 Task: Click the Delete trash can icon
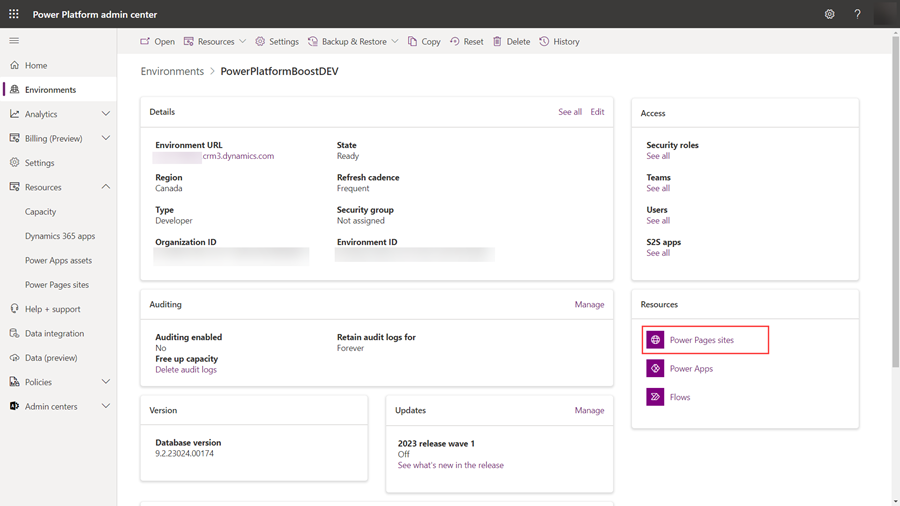click(x=498, y=41)
